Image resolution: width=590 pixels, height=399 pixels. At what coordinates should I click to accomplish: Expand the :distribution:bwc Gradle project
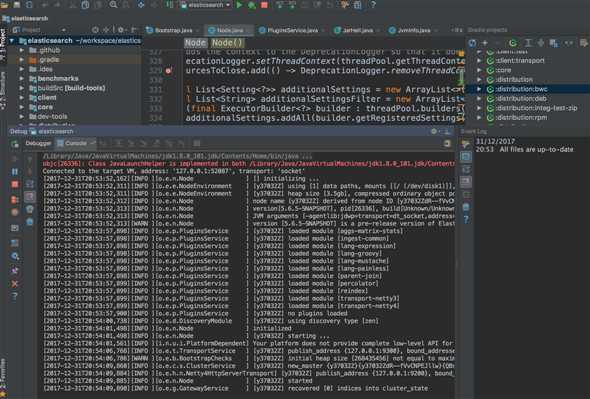(479, 89)
